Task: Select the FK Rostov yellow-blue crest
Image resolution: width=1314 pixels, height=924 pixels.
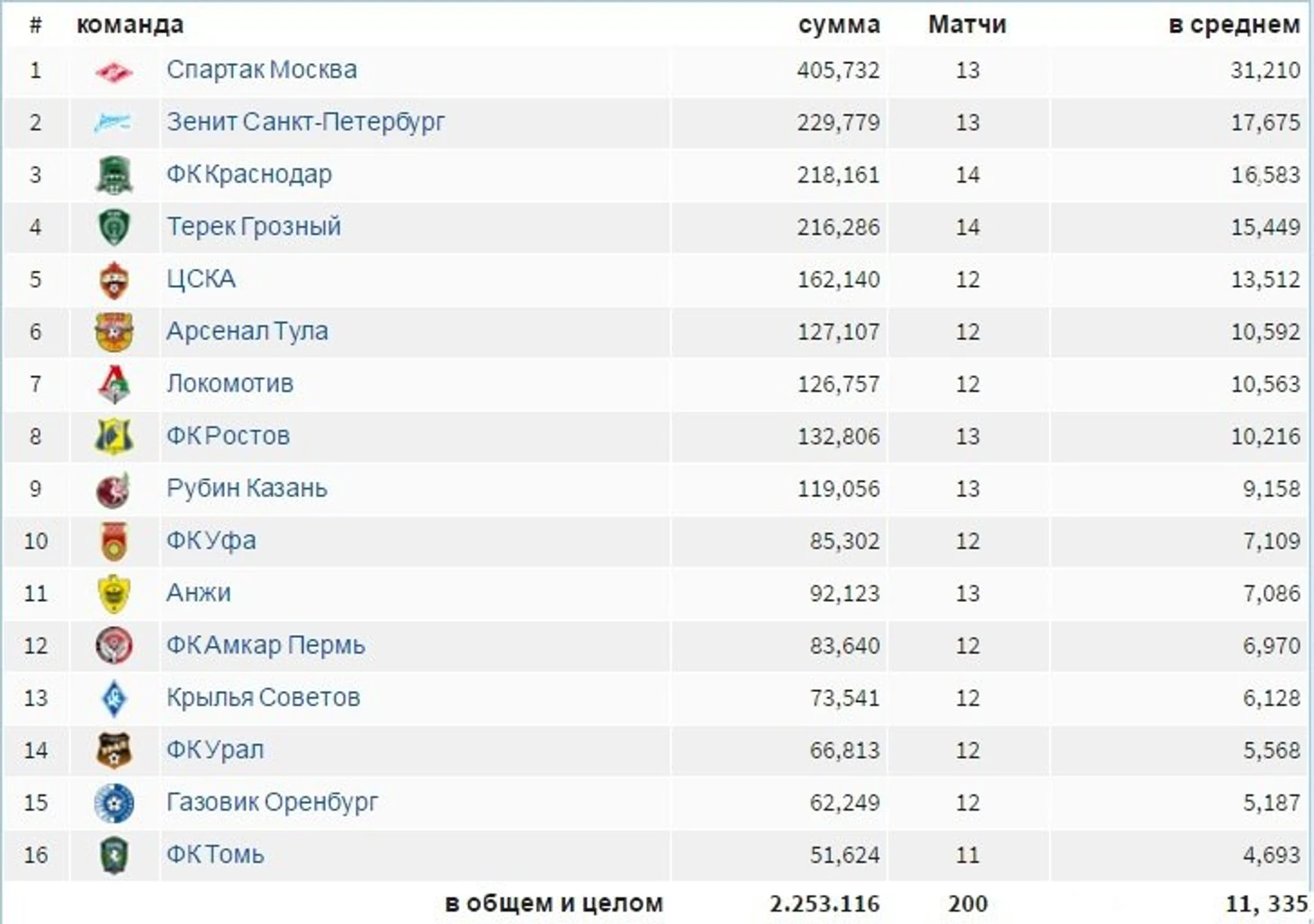Action: (x=114, y=436)
